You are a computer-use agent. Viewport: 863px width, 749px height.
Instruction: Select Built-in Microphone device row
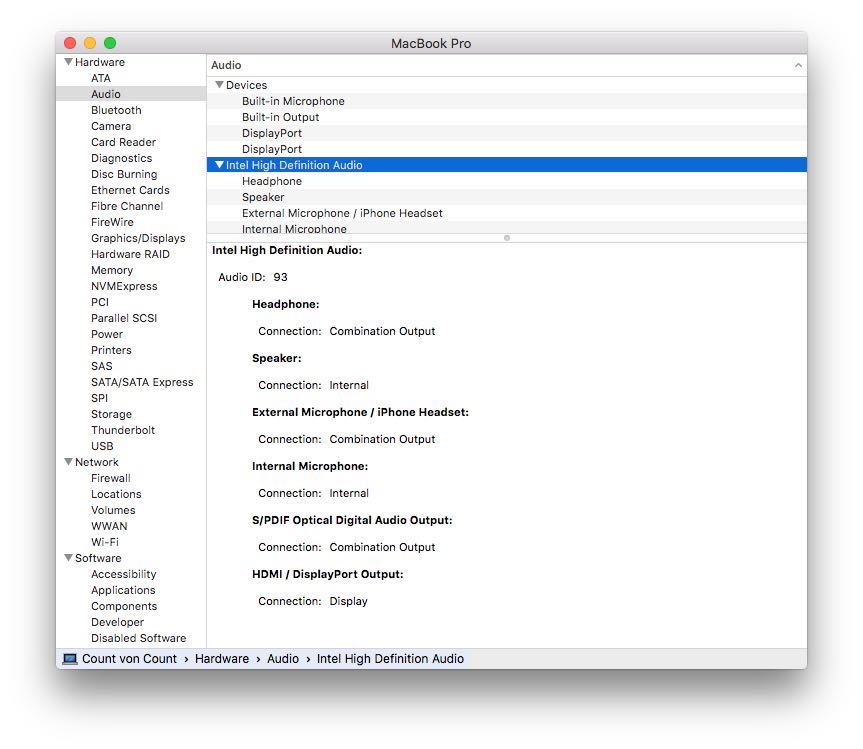[507, 101]
